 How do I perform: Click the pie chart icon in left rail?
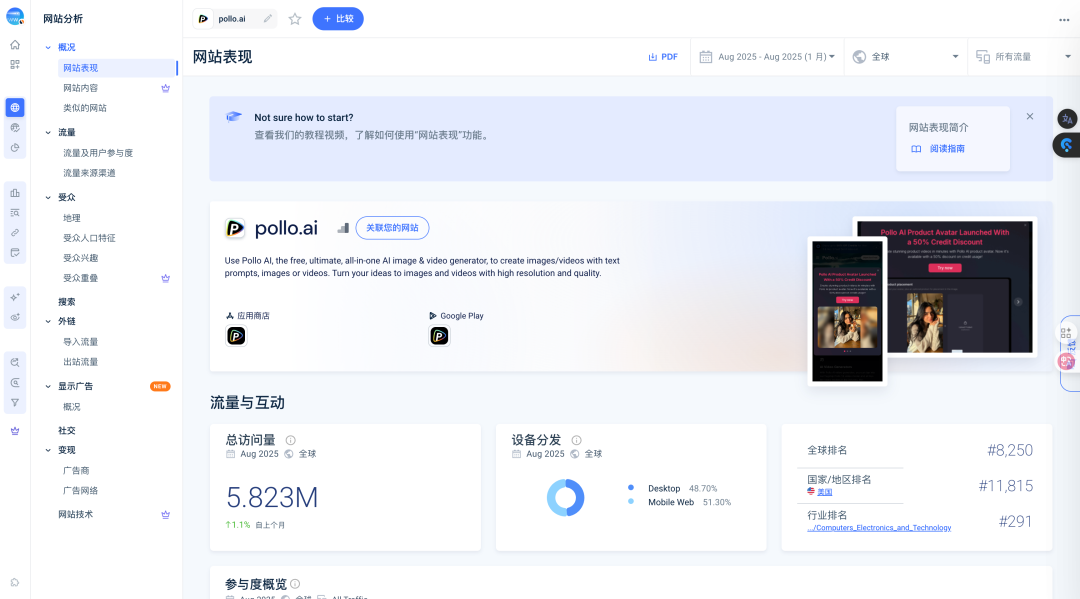pyautogui.click(x=14, y=147)
